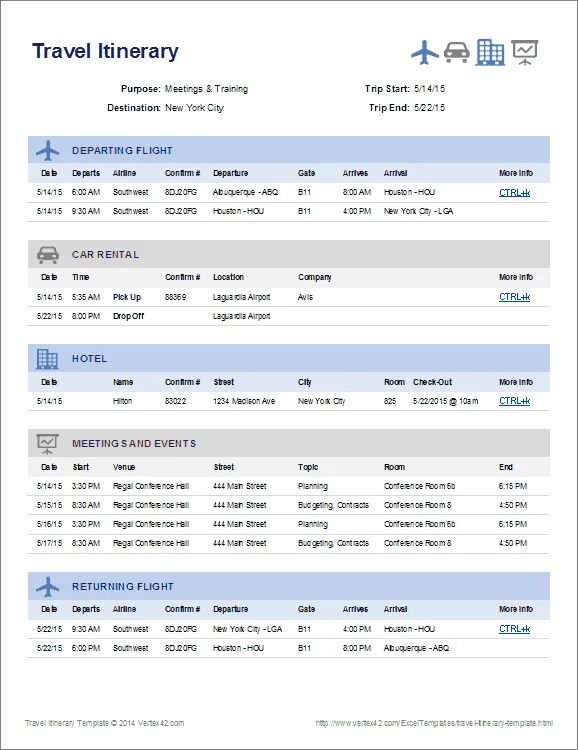Select the check-out cell 5/22/2015 @ 10am
The width and height of the screenshot is (578, 750).
pyautogui.click(x=445, y=401)
